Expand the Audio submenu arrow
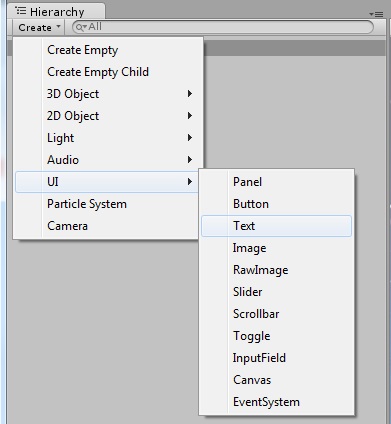The height and width of the screenshot is (424, 391). pos(190,160)
